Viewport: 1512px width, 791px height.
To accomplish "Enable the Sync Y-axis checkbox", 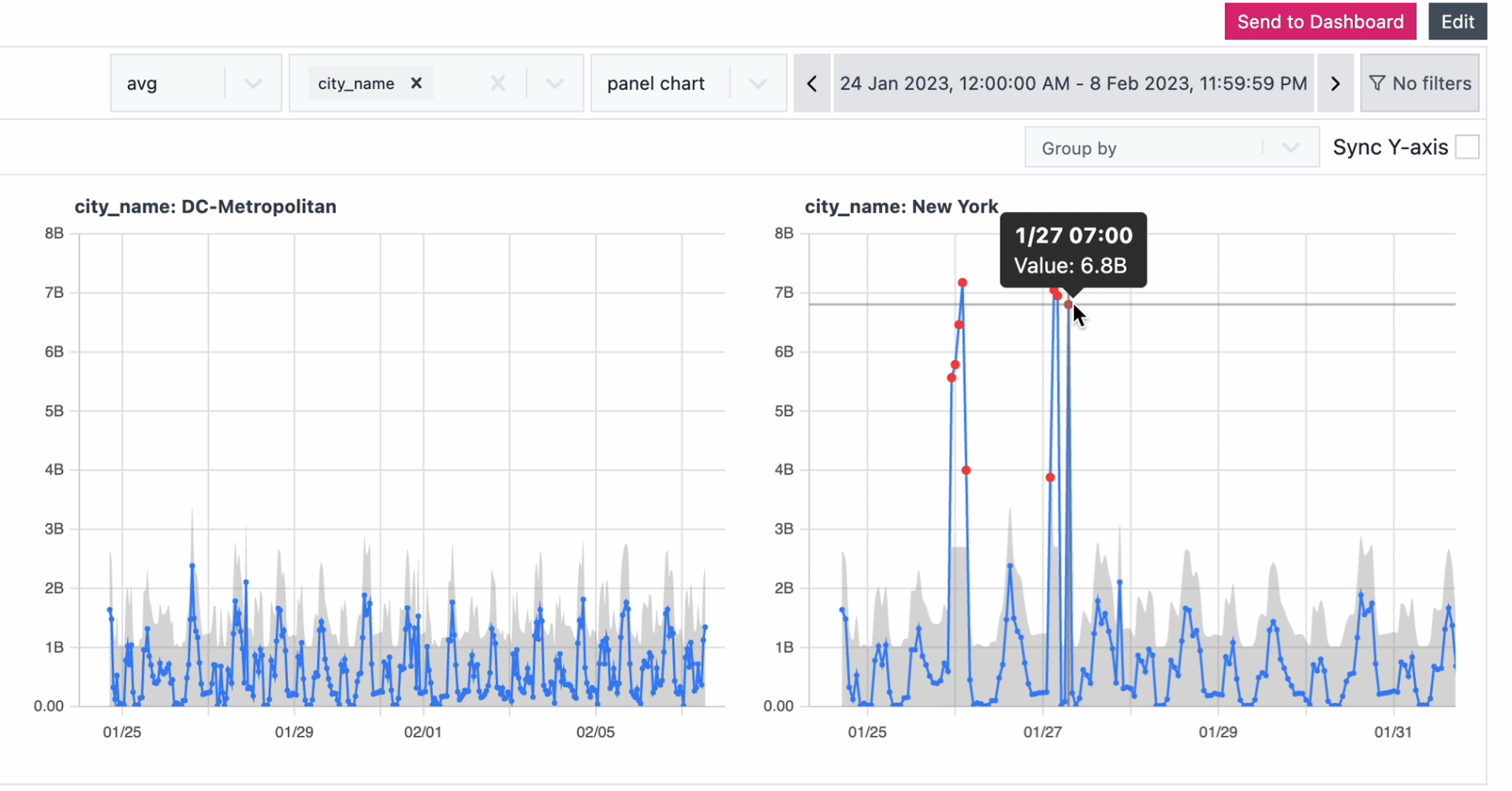I will (x=1466, y=147).
